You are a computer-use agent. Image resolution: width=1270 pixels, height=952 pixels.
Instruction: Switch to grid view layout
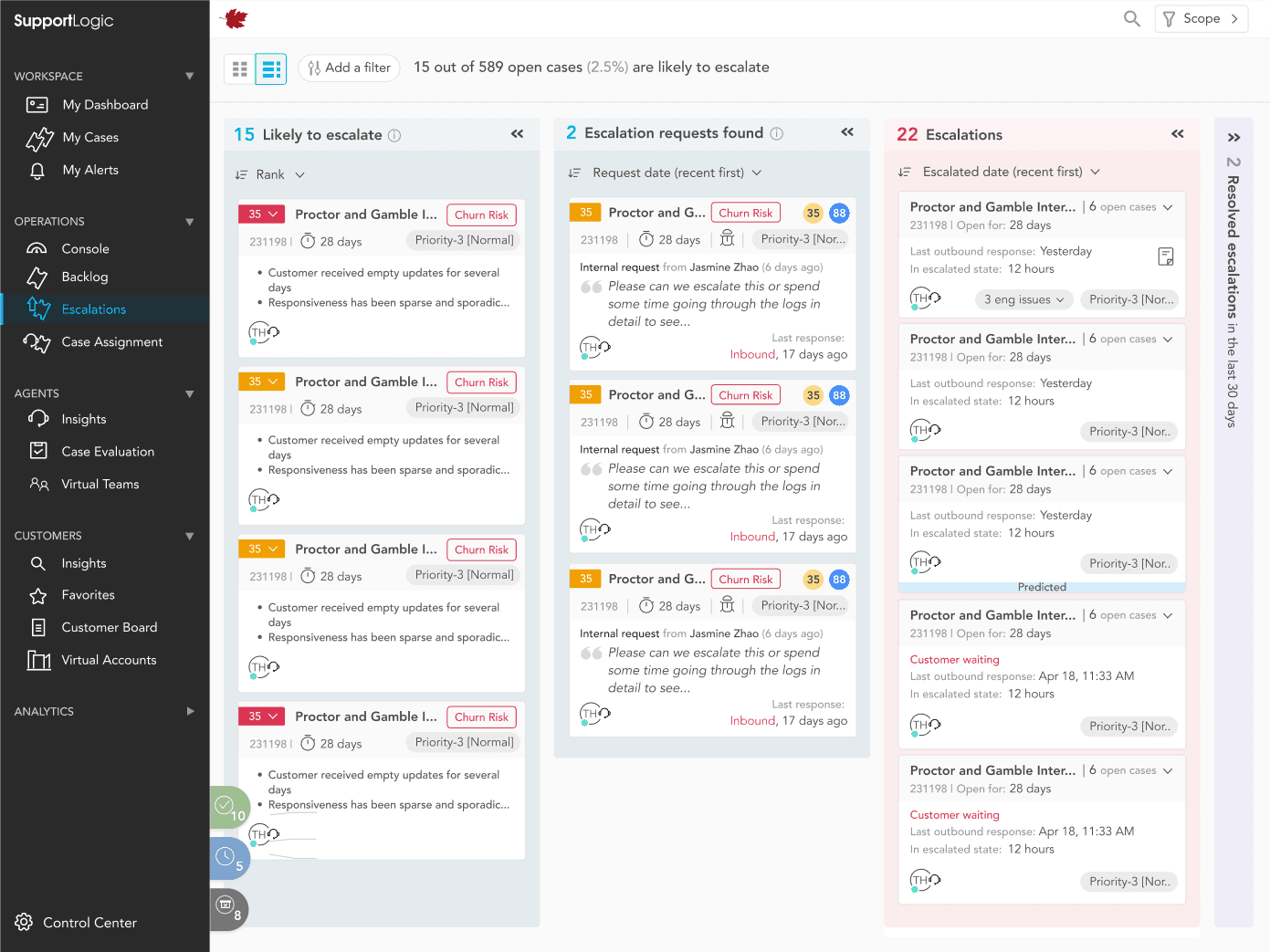tap(240, 68)
